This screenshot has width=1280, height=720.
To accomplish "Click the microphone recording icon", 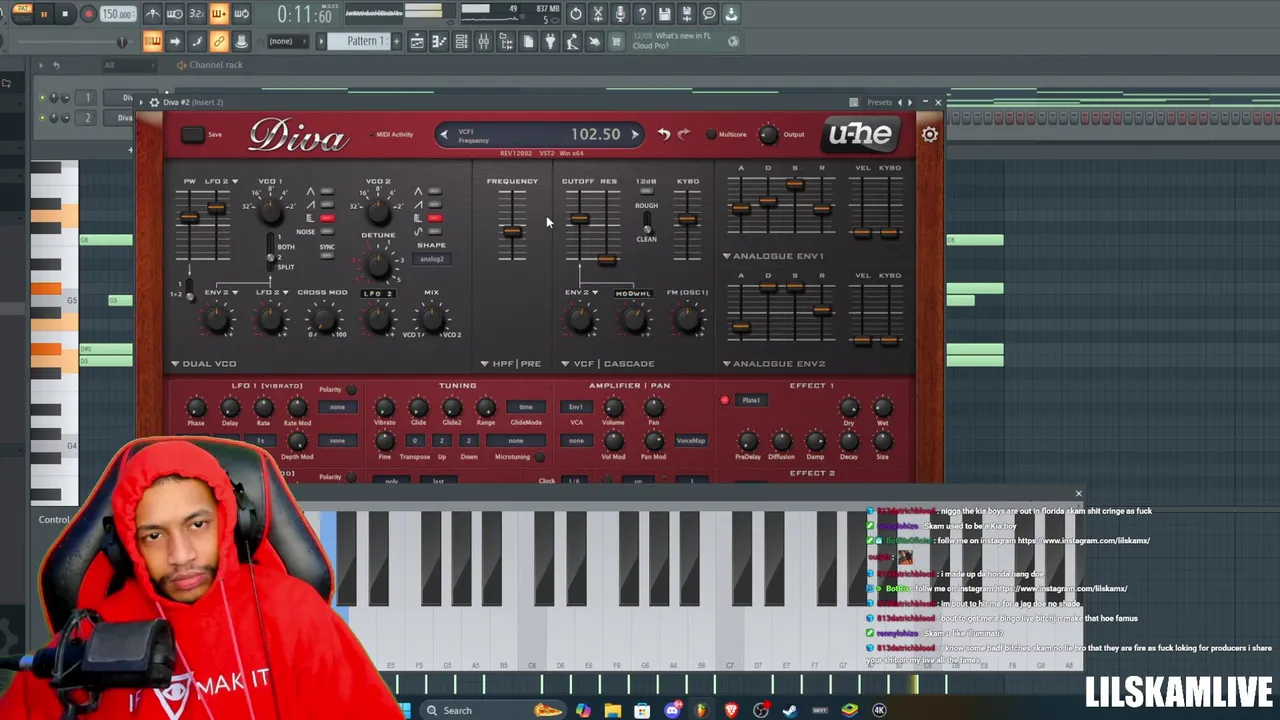I will [x=620, y=14].
